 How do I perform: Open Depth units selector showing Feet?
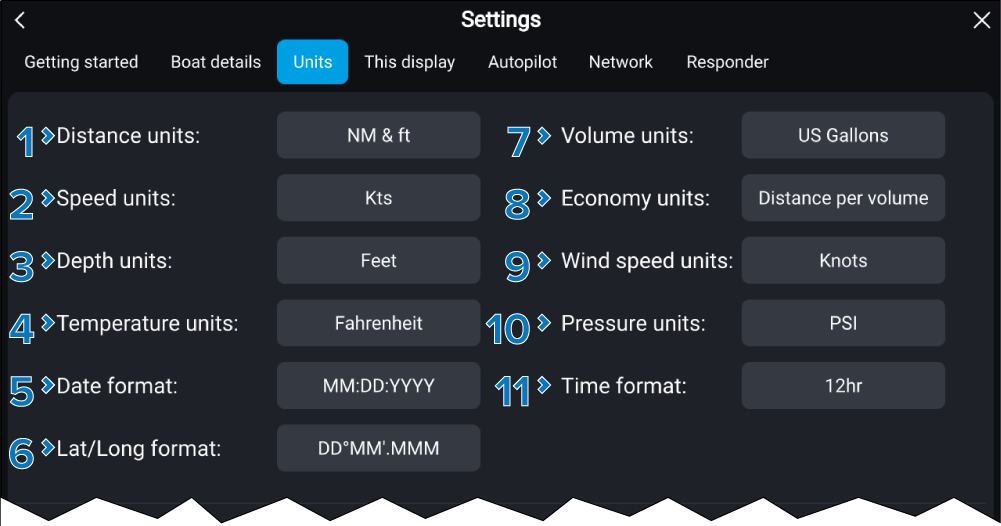point(378,261)
